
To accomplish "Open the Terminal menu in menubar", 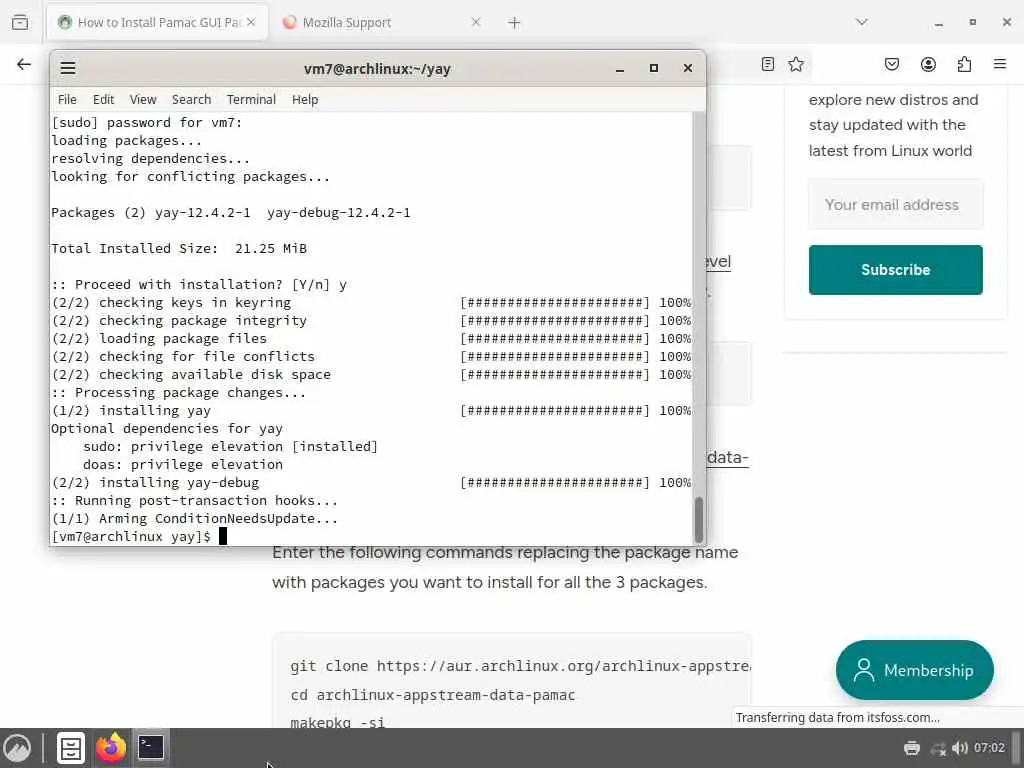I will (251, 99).
